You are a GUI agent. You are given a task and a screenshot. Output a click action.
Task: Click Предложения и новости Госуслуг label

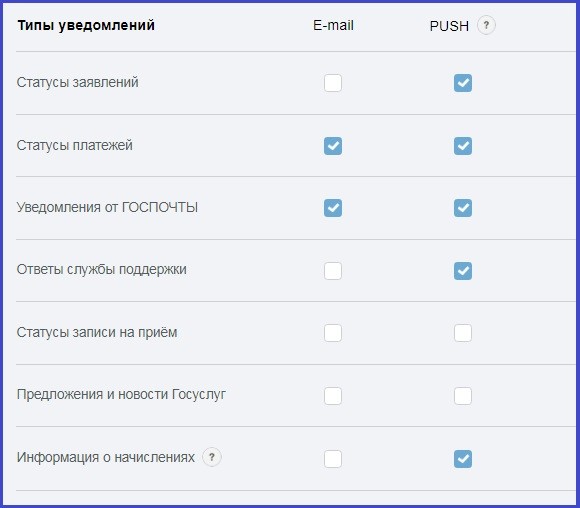(121, 394)
